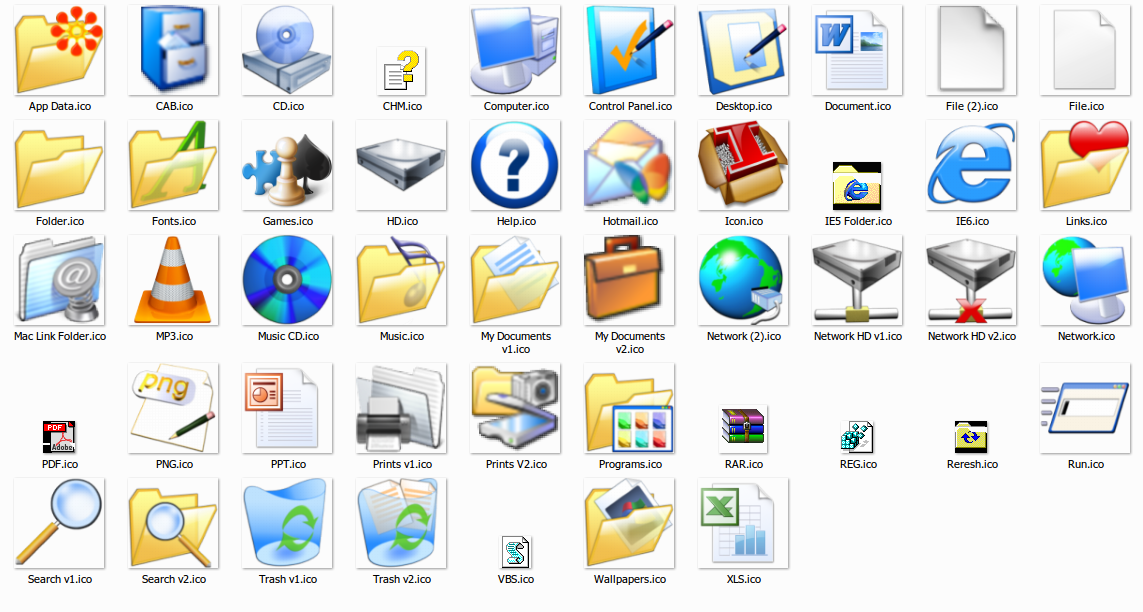The height and width of the screenshot is (612, 1143).
Task: Select the Desktop.ico icon
Action: 744,50
